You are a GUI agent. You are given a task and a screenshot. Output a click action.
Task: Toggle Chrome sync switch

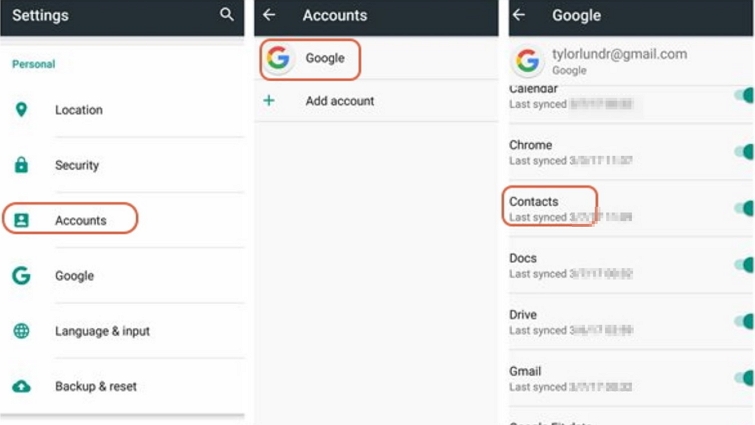pos(744,152)
